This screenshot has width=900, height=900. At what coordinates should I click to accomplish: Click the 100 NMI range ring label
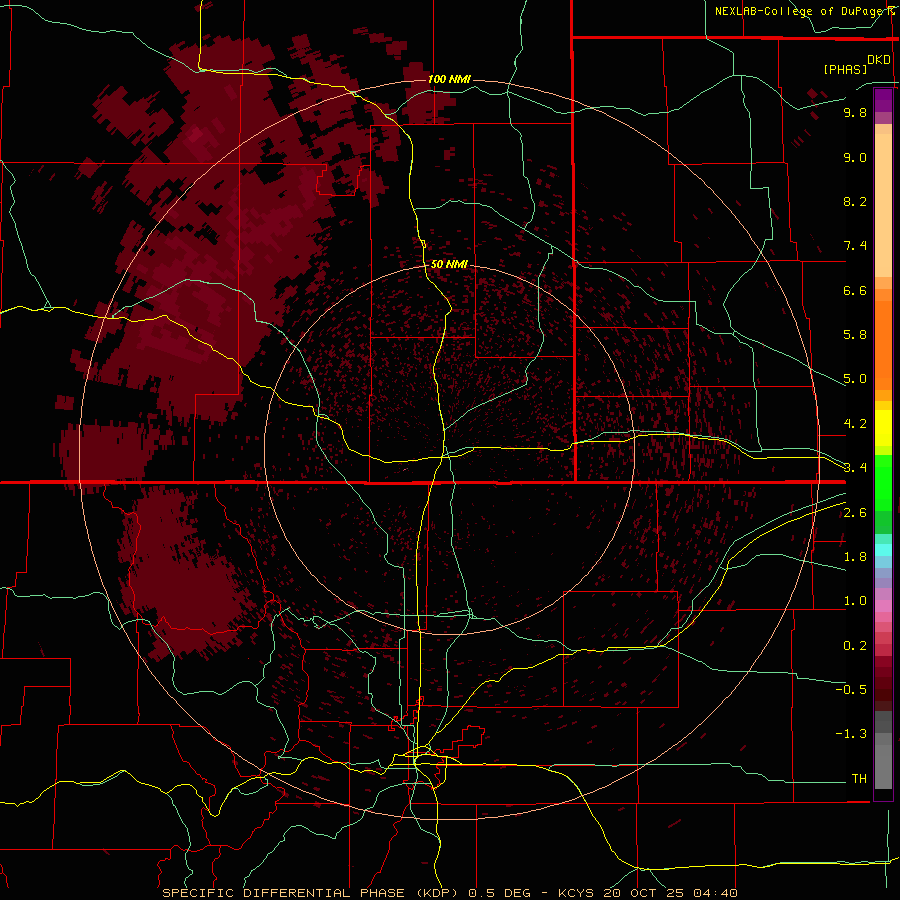pos(449,79)
